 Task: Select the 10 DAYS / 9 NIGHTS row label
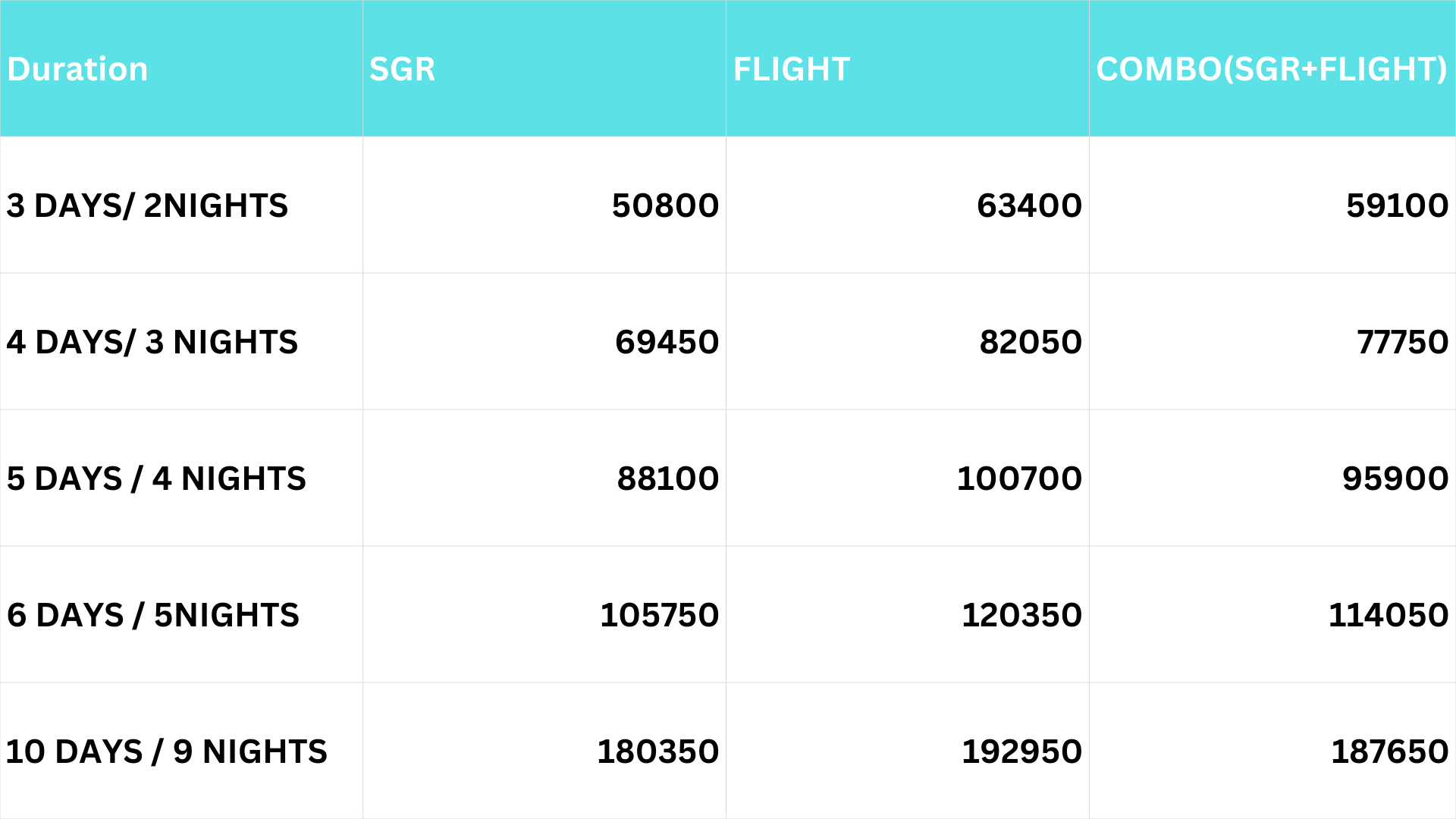pyautogui.click(x=166, y=752)
